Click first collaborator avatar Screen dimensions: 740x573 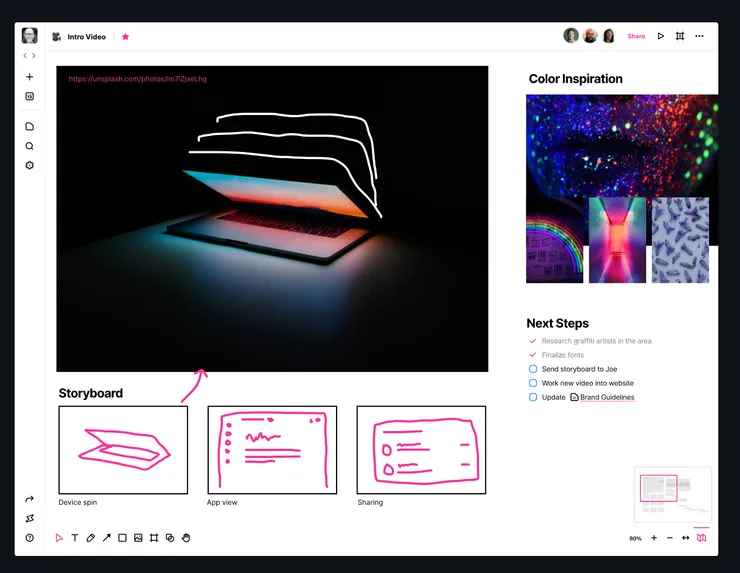click(x=571, y=35)
